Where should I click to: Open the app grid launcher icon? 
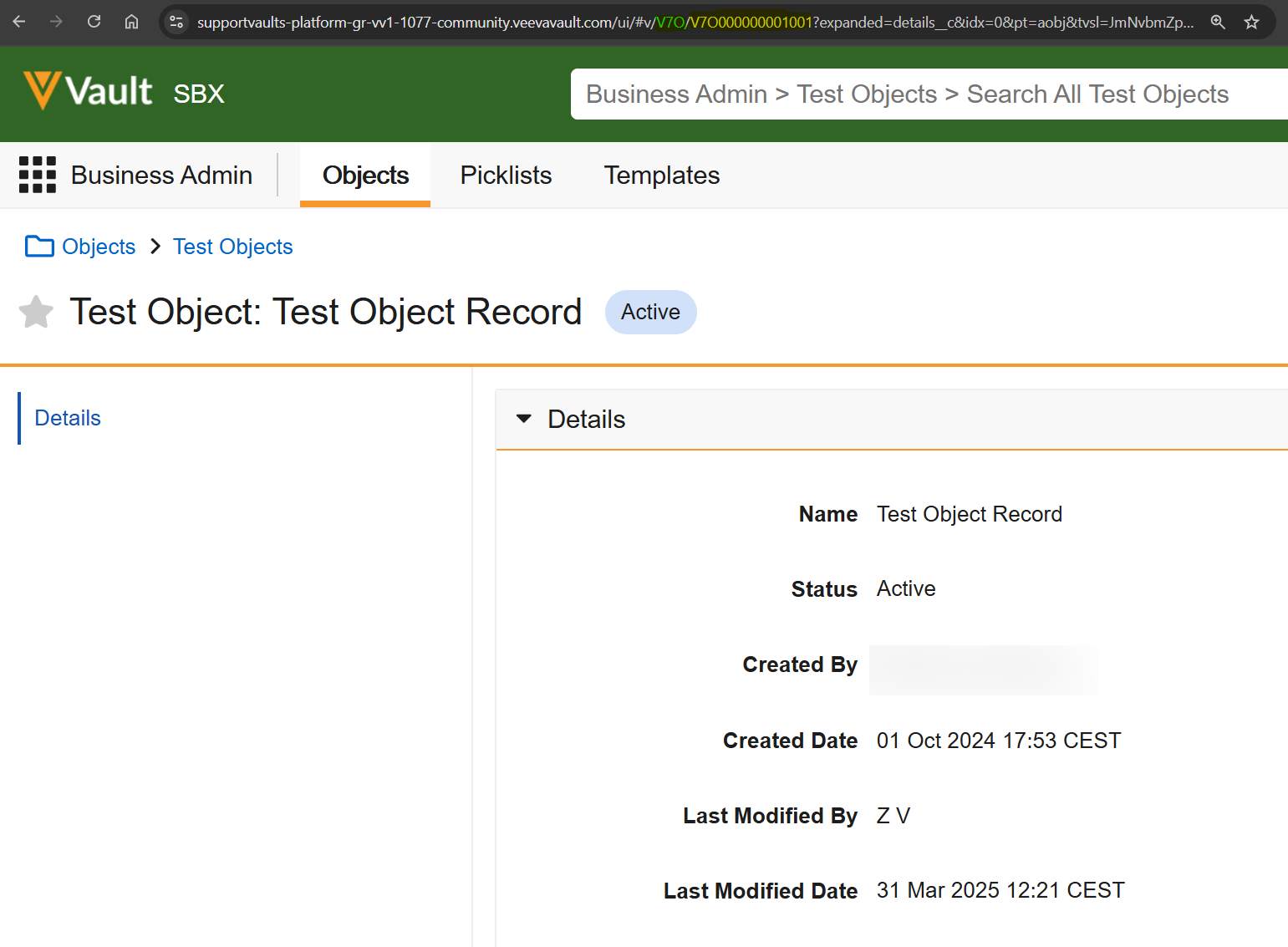(x=38, y=175)
